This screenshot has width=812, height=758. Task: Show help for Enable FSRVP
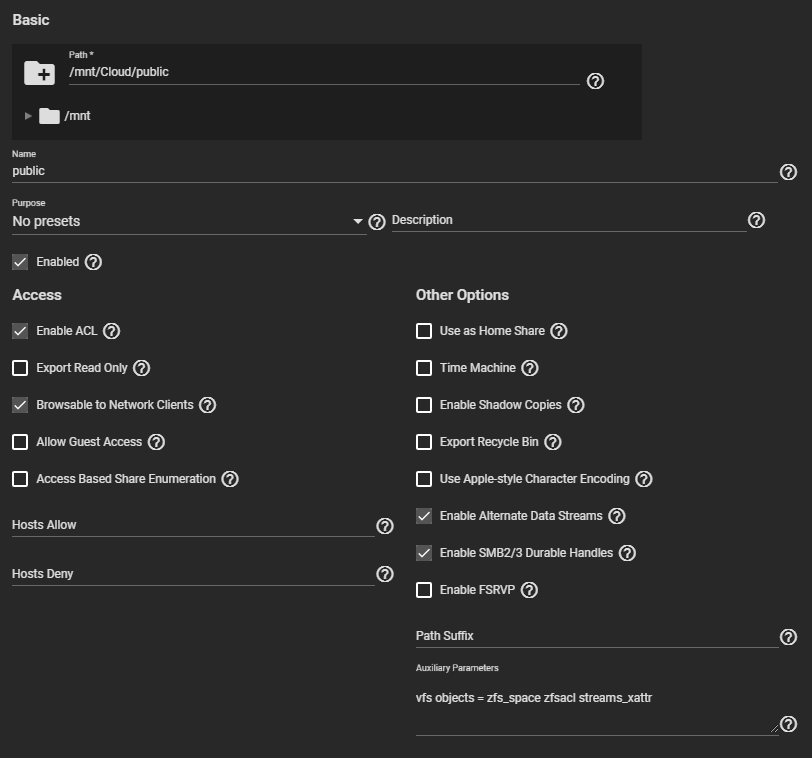(529, 590)
